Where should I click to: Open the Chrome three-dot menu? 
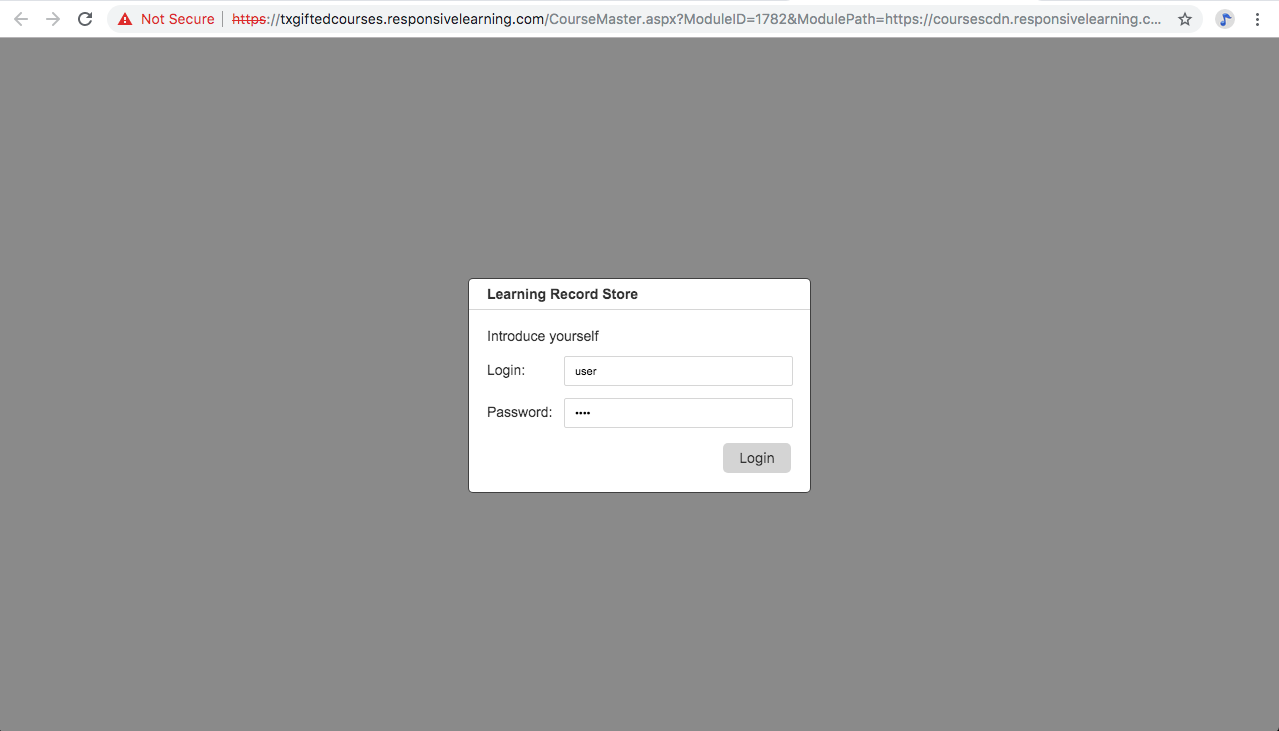[1257, 19]
